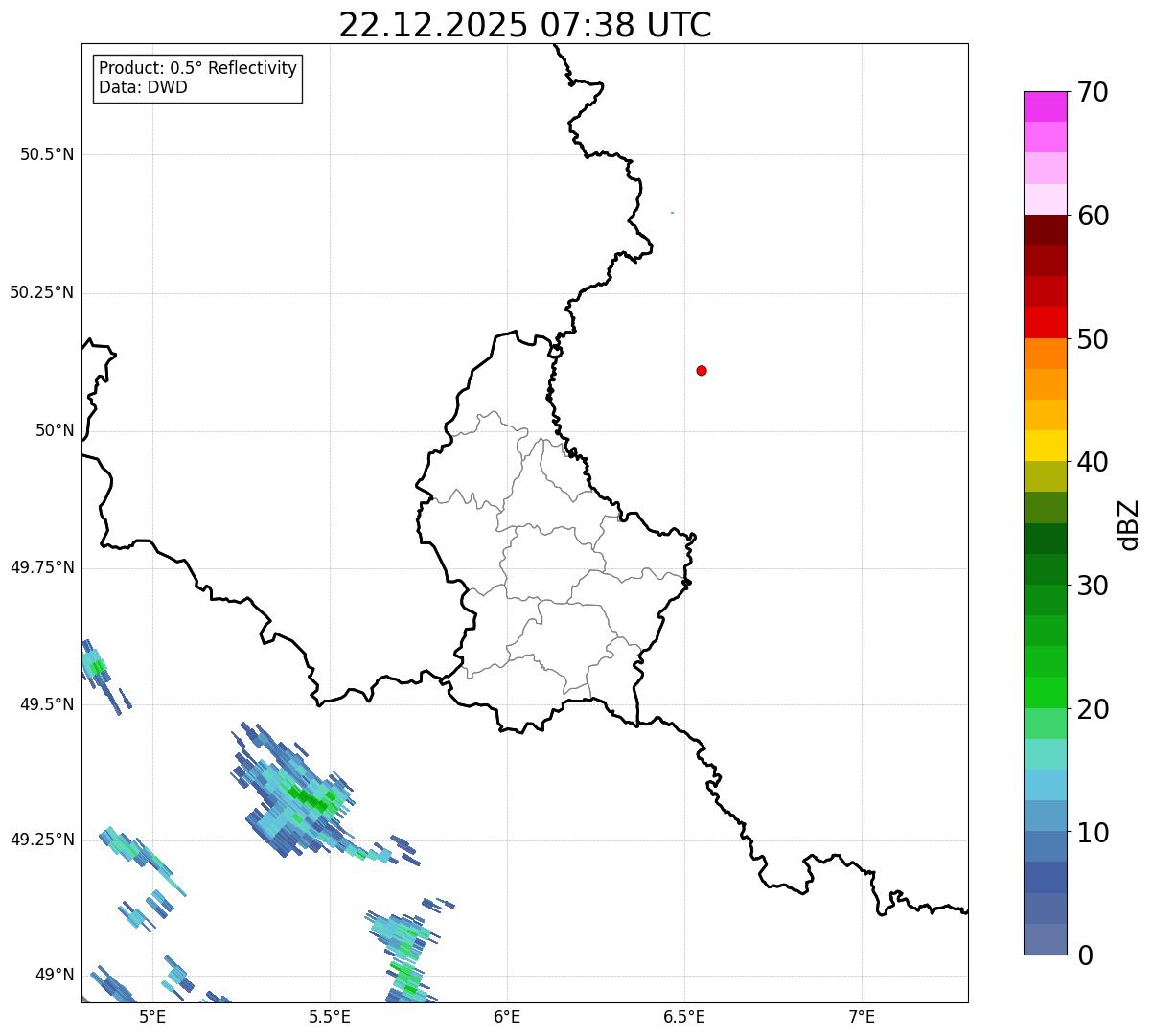The height and width of the screenshot is (1036, 1152).
Task: Click the colorbar tick label 10
Action: [x=1093, y=833]
